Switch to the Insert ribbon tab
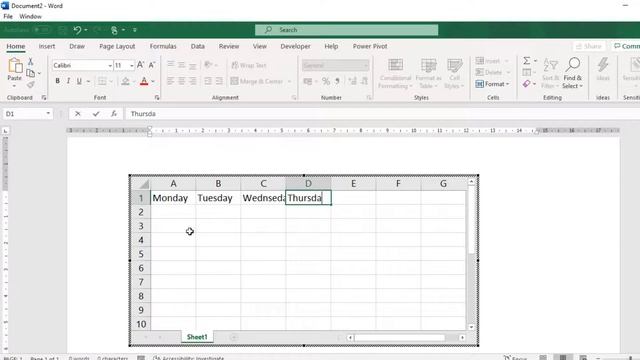This screenshot has height=360, width=640. point(47,47)
